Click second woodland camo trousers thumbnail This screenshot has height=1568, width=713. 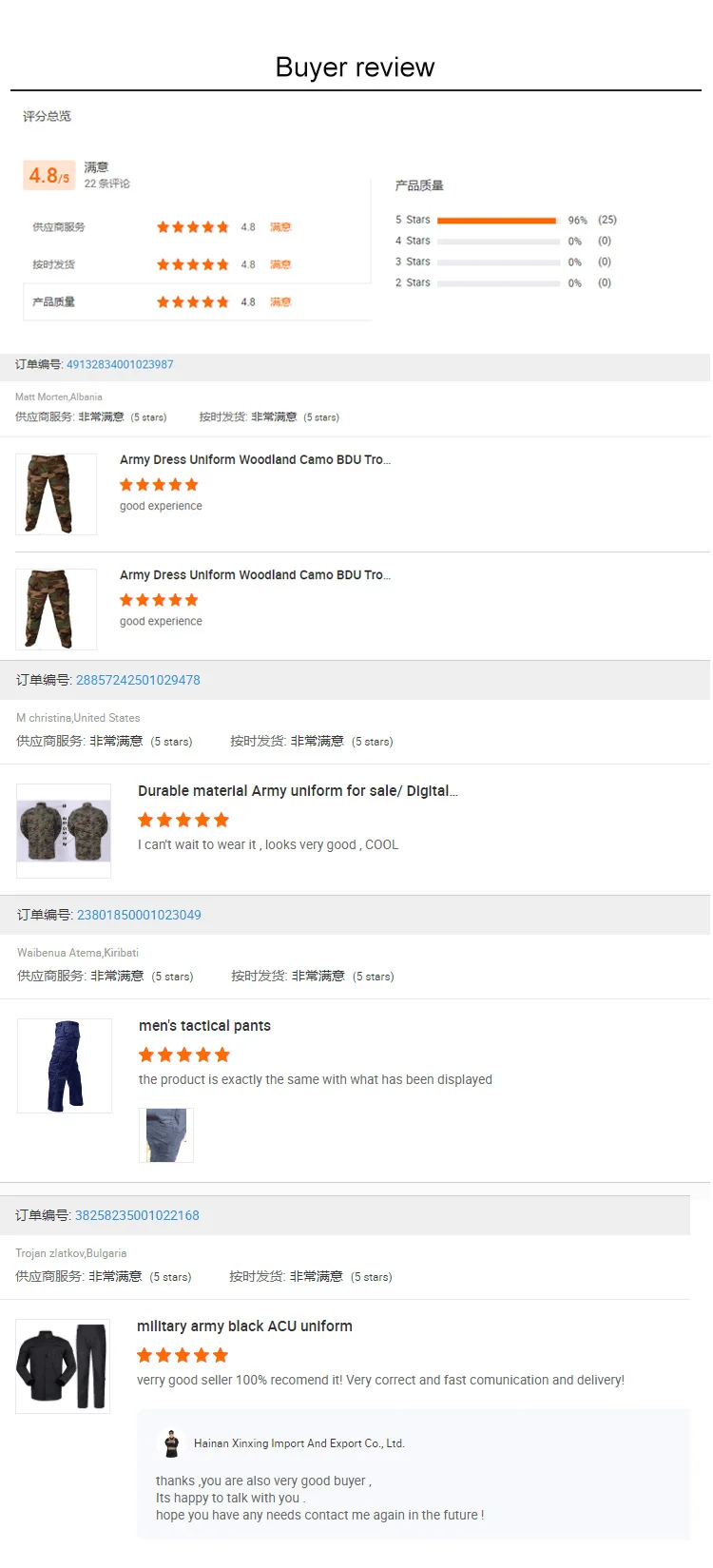click(x=56, y=610)
